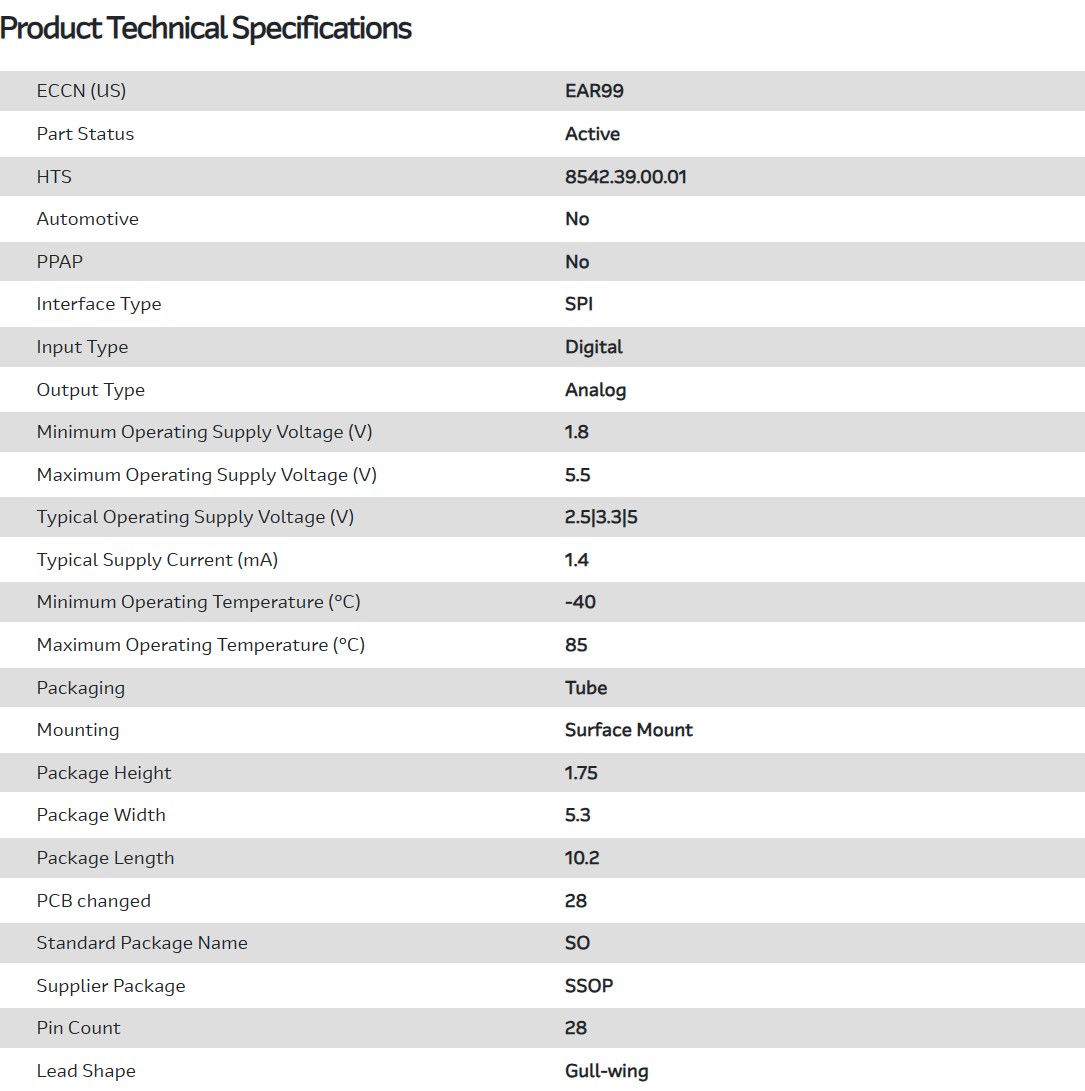Screen dimensions: 1085x1091
Task: Click the Automotive row label
Action: [87, 219]
